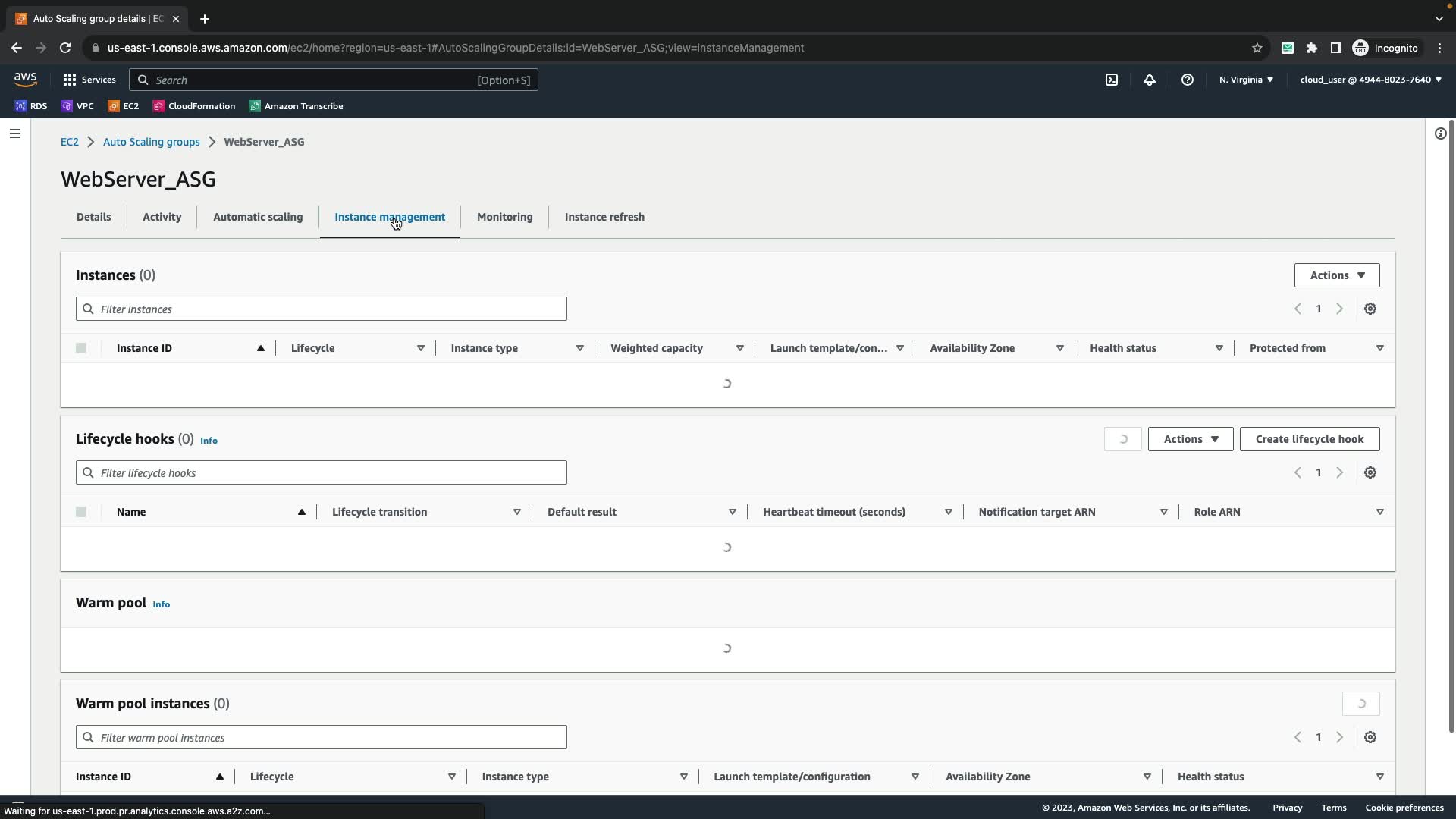Open Lifecycle hooks table settings gear
Image resolution: width=1456 pixels, height=819 pixels.
pos(1370,472)
